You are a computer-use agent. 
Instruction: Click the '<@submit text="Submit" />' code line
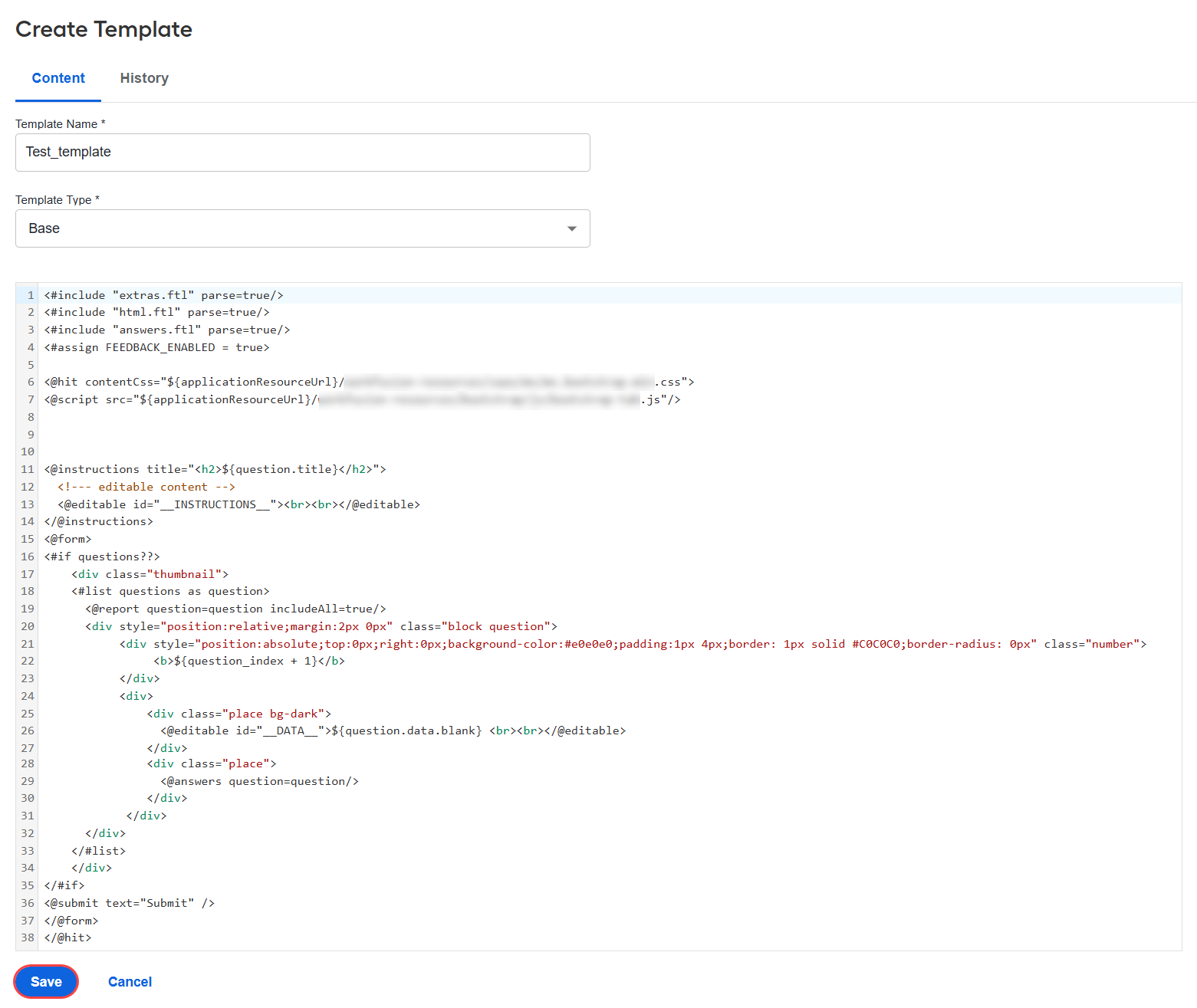click(130, 904)
